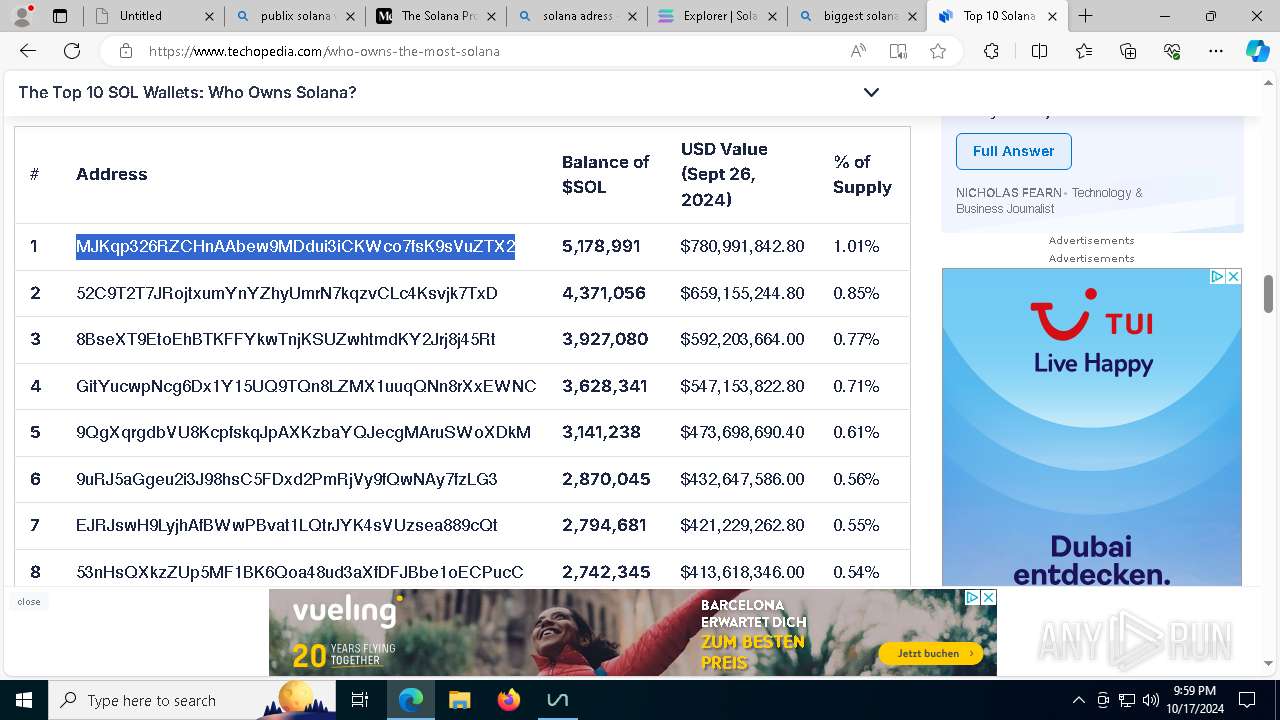View site information lock icon
Screen dimensions: 1280x720
tap(125, 51)
